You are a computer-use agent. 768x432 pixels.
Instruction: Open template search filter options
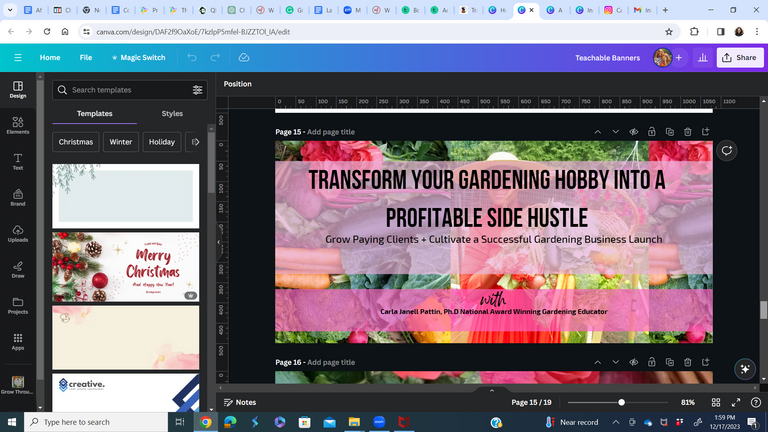197,90
